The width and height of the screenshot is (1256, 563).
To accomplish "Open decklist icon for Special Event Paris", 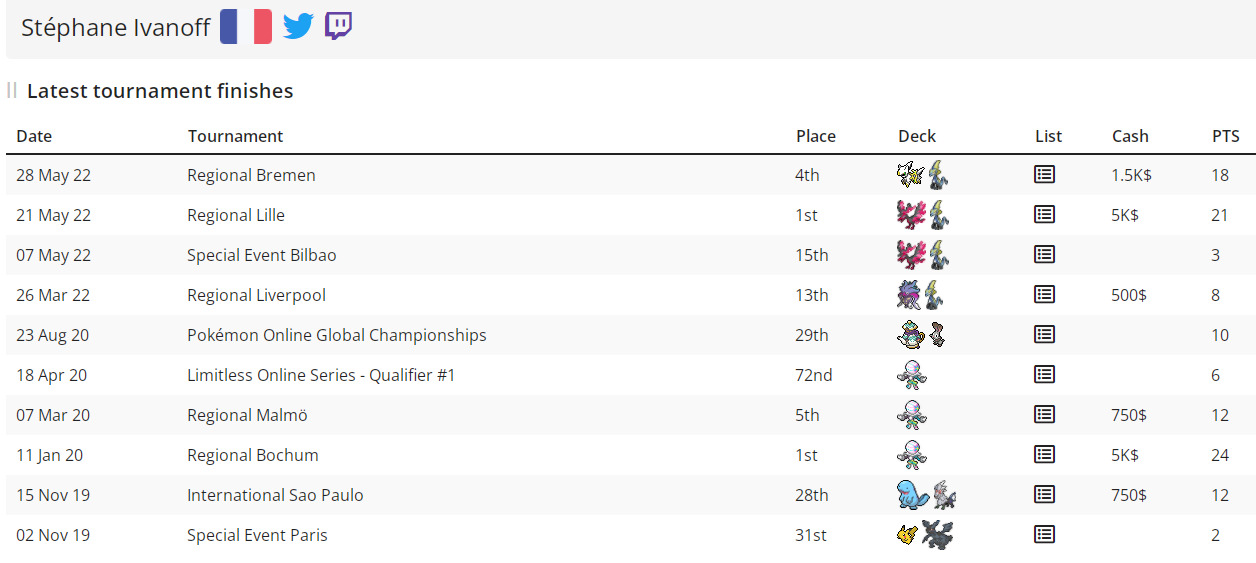I will click(1044, 535).
